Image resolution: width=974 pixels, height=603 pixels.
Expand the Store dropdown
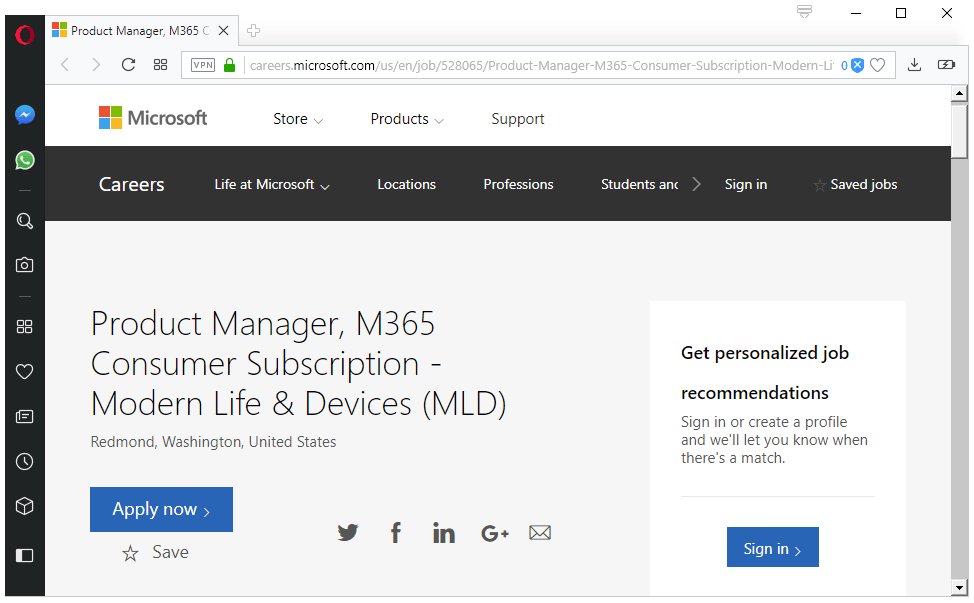point(298,119)
